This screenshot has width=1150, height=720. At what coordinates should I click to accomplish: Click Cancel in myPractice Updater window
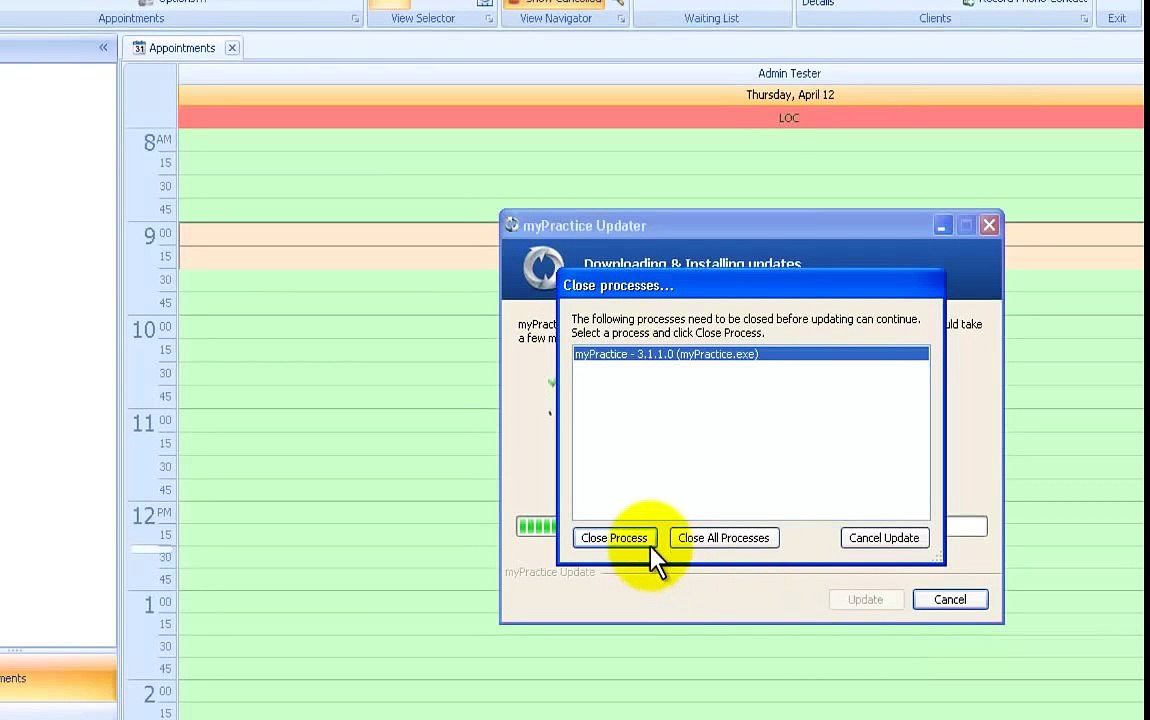pyautogui.click(x=949, y=600)
